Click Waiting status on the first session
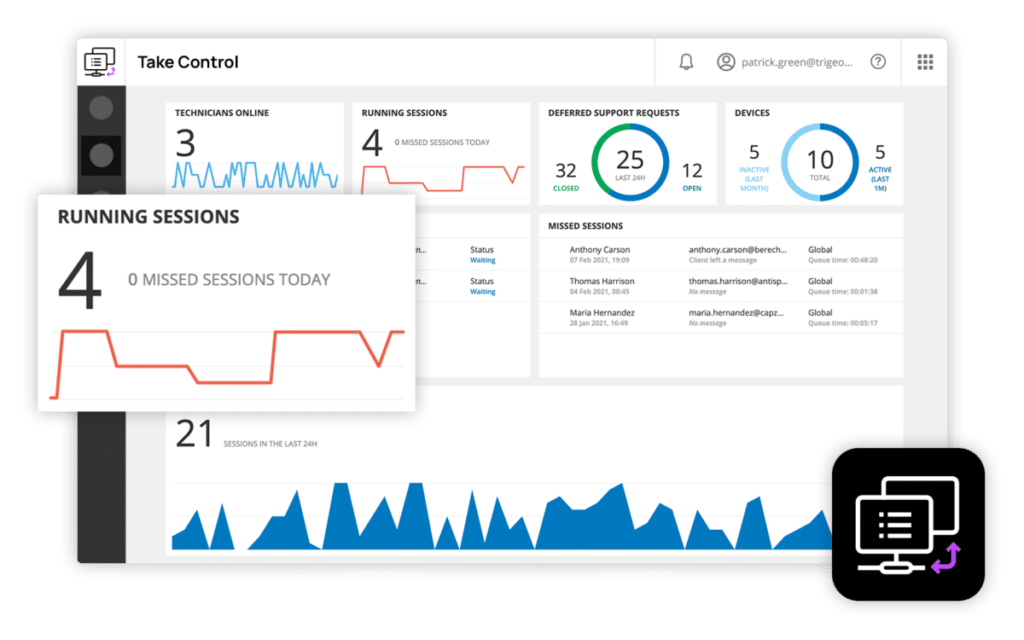 click(x=481, y=259)
